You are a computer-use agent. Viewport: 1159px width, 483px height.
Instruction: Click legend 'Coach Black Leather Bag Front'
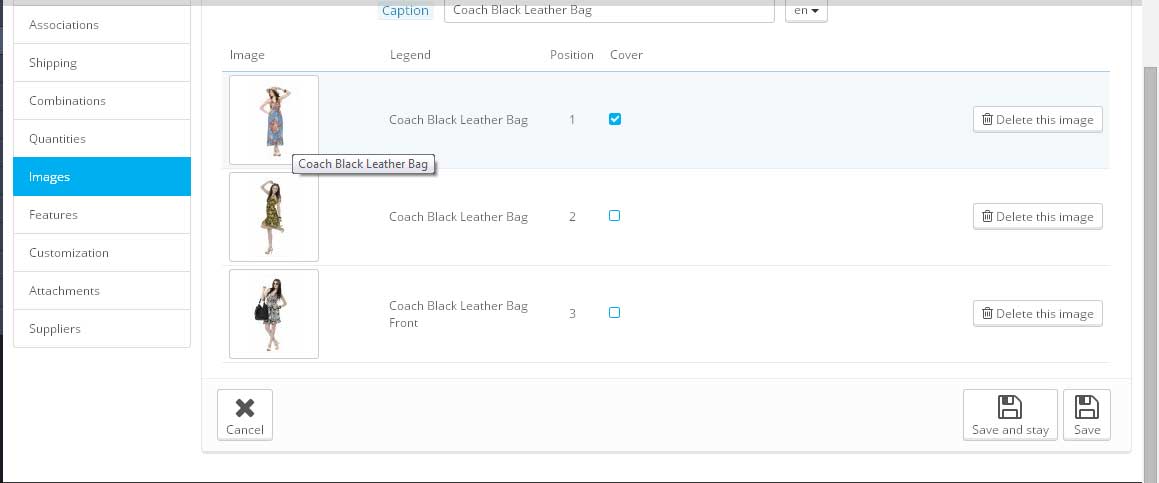[x=458, y=314]
